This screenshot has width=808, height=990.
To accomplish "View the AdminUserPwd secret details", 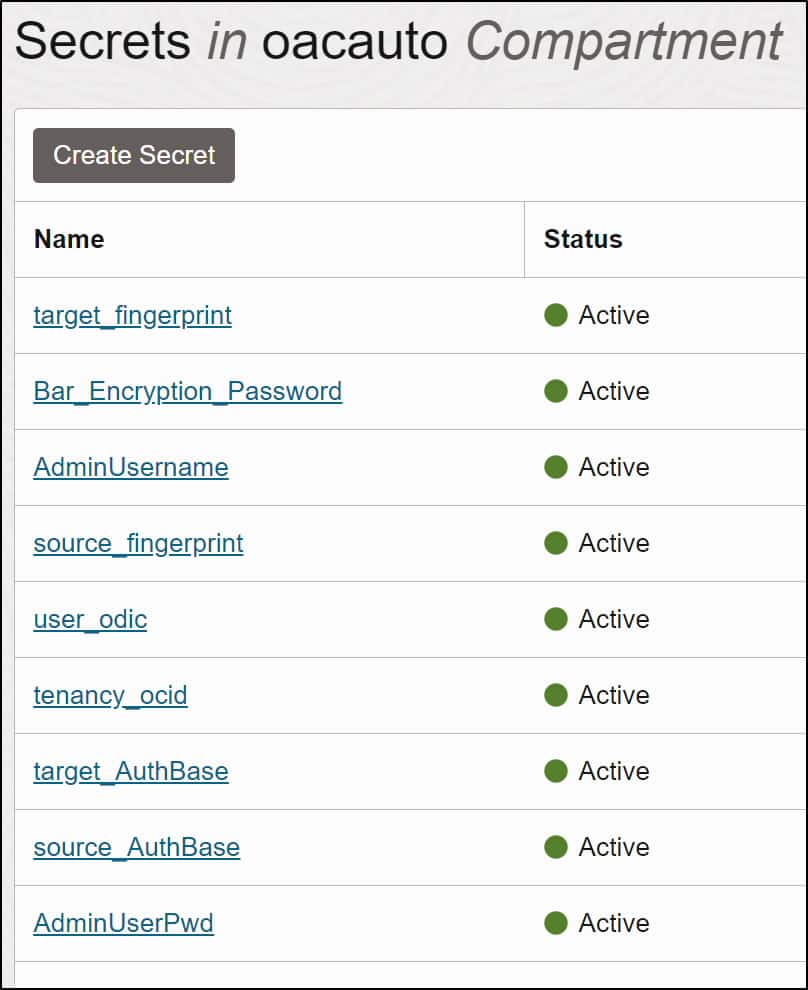I will (123, 923).
